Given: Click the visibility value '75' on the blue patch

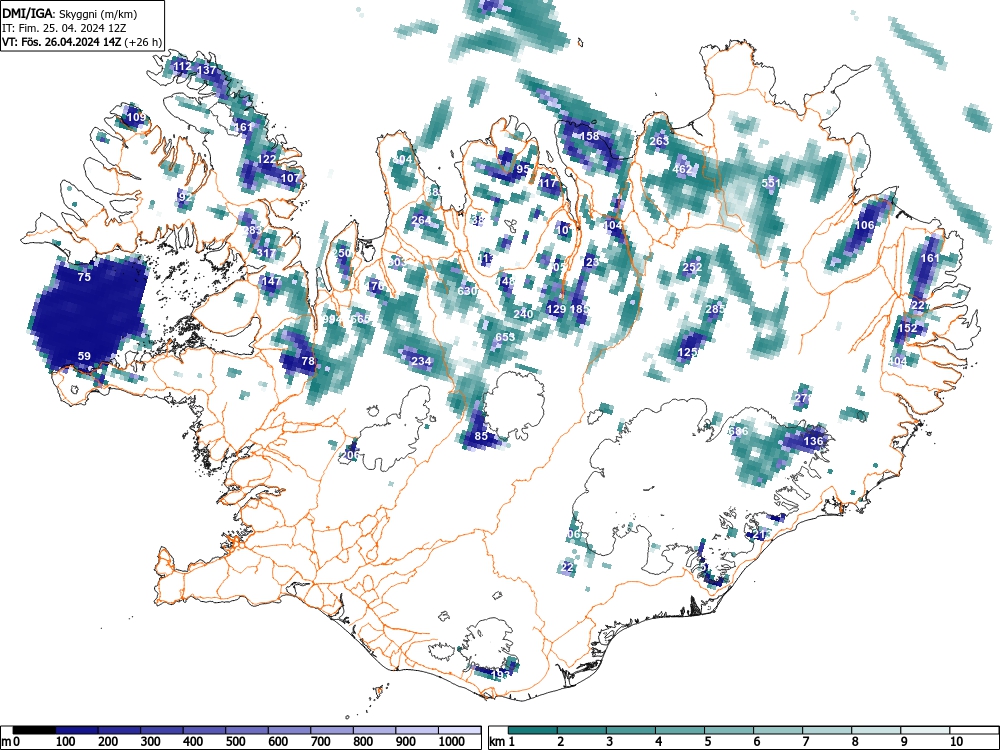Looking at the screenshot, I should [84, 277].
